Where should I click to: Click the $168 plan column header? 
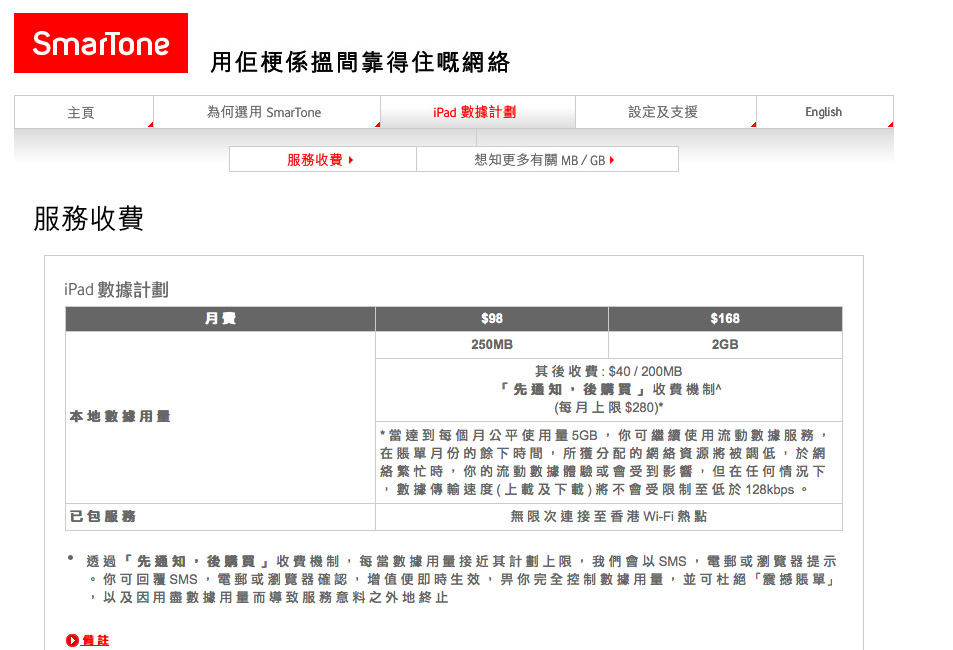(725, 319)
